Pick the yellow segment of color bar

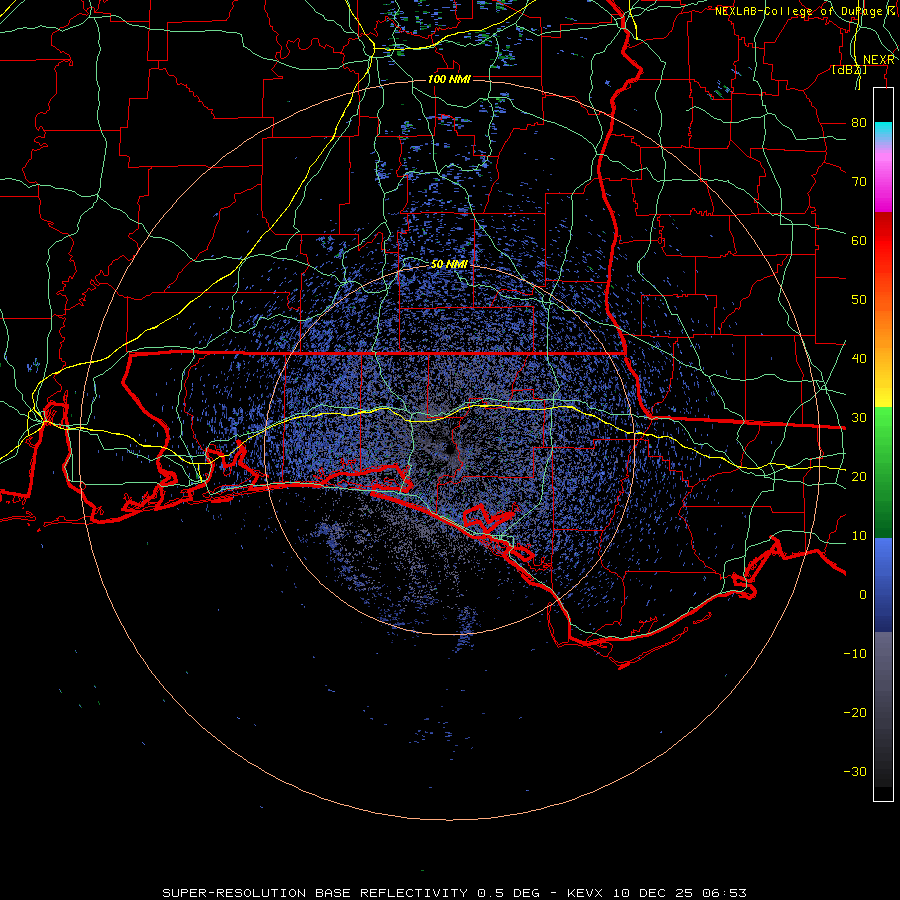[x=883, y=393]
